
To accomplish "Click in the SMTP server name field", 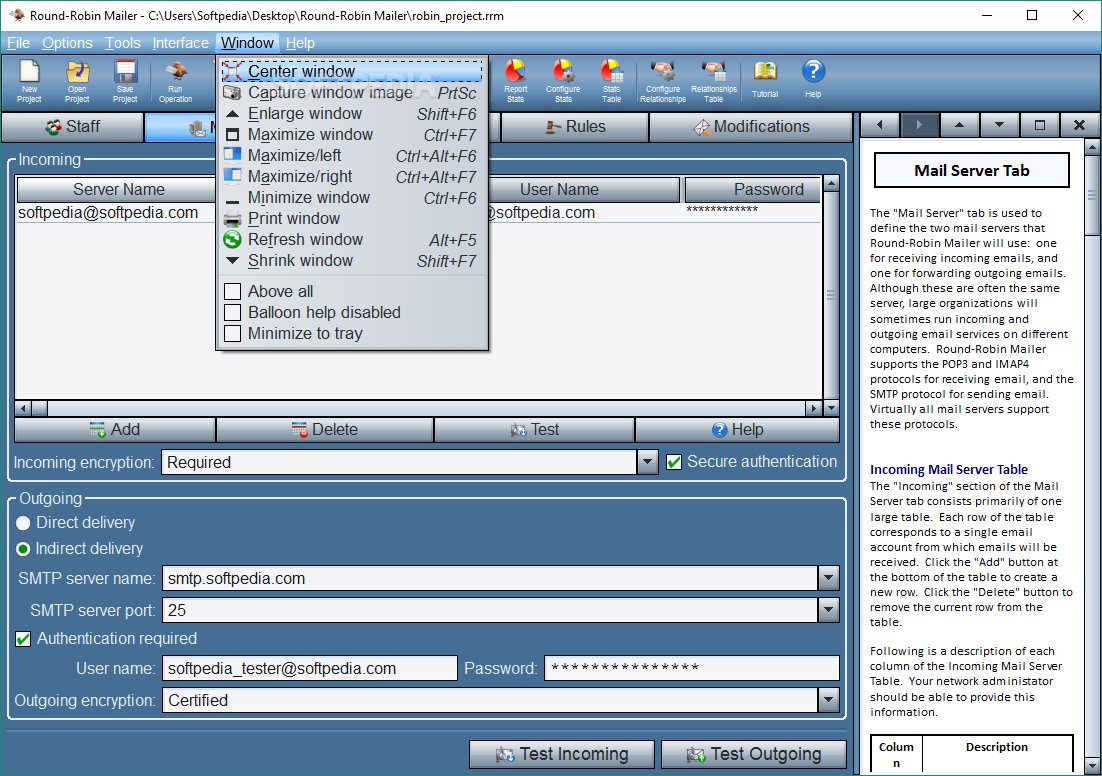I will pyautogui.click(x=490, y=578).
